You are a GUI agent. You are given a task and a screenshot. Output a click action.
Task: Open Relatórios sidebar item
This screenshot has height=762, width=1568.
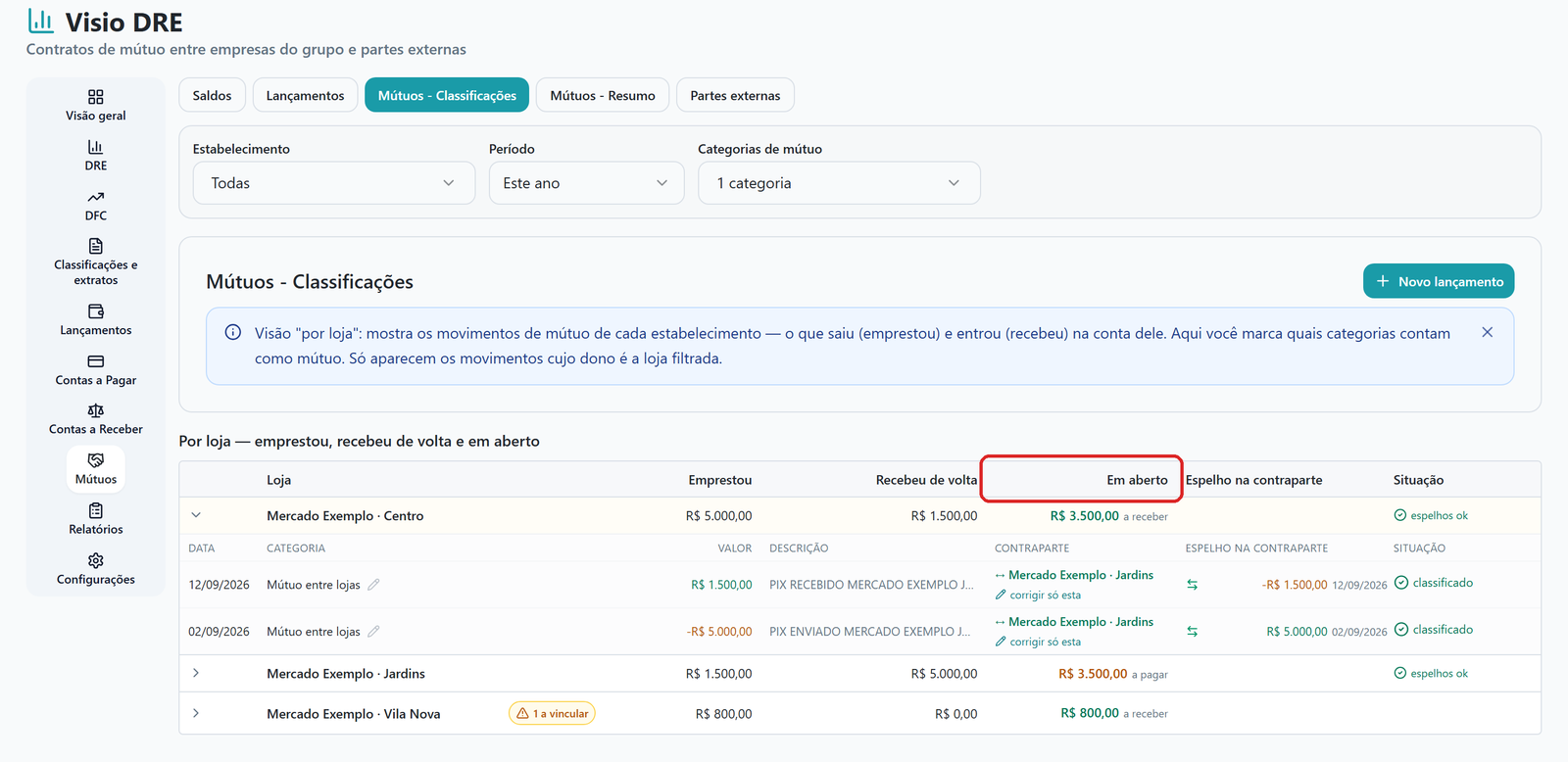(96, 519)
